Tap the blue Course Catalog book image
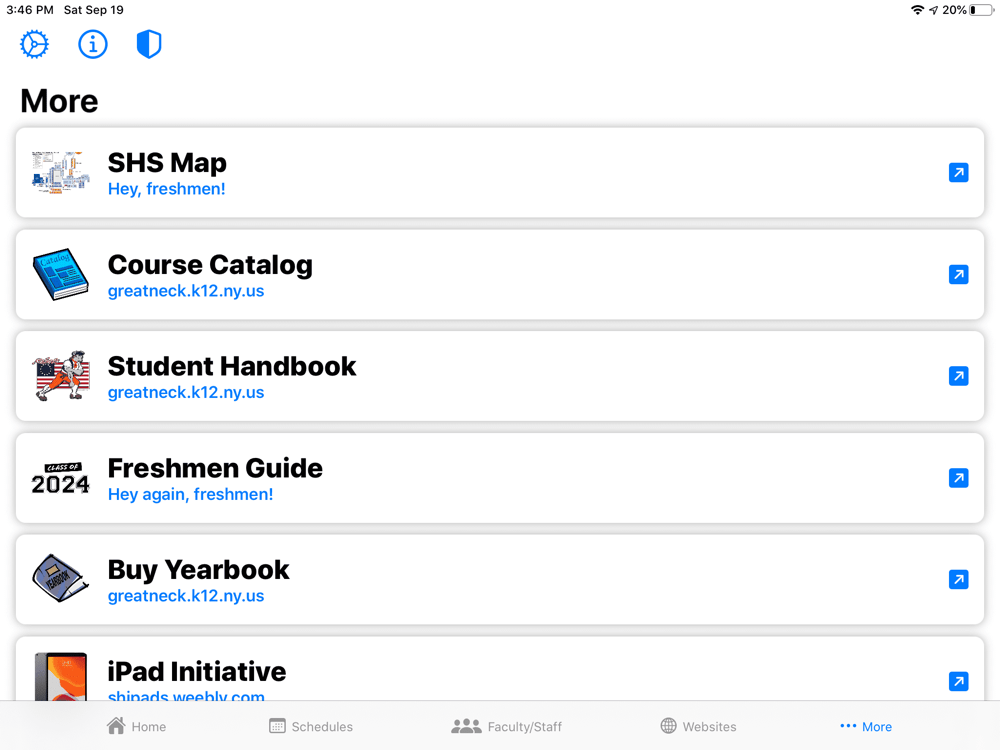 pos(61,275)
